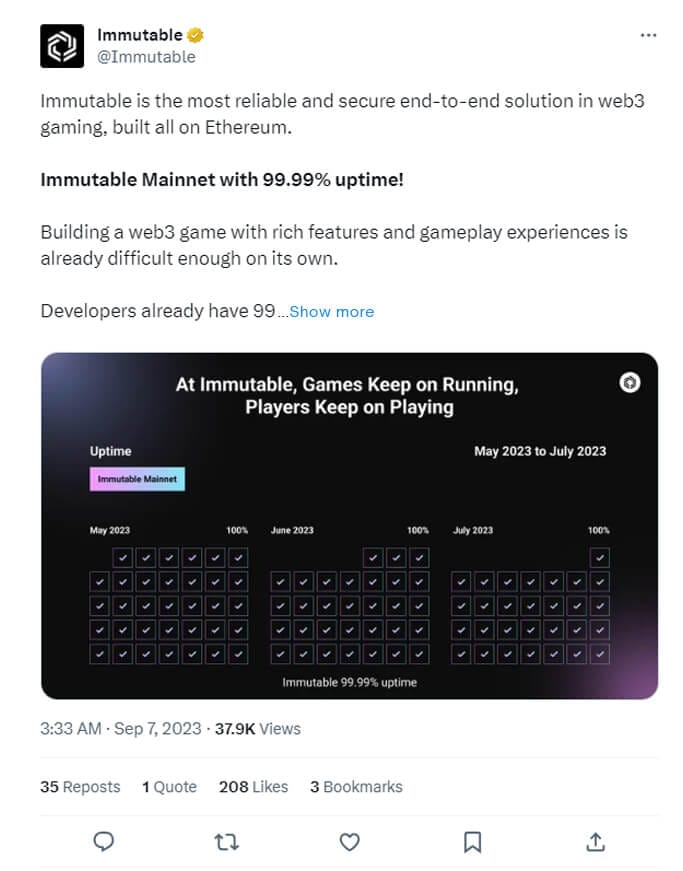683x871 pixels.
Task: Click the share upload icon
Action: point(595,842)
